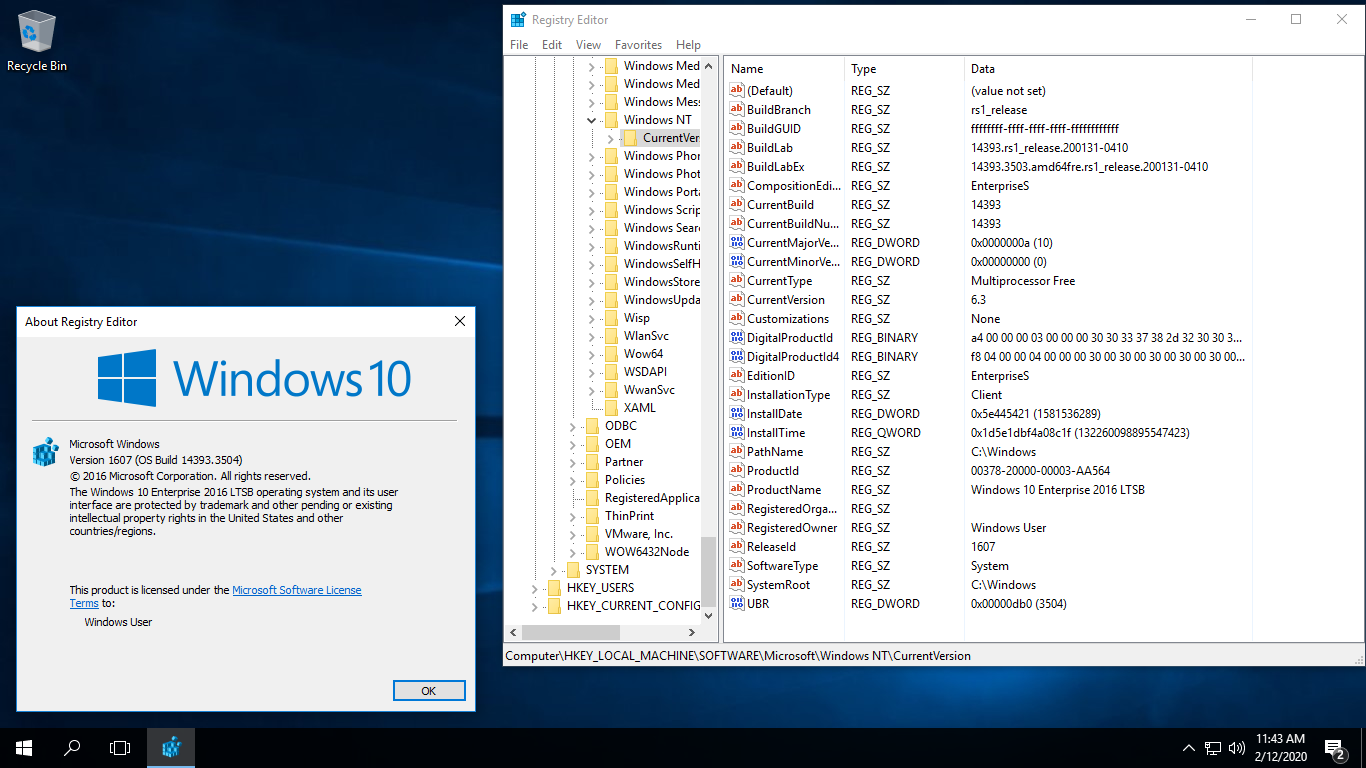
Task: Click the Policies folder icon
Action: (592, 480)
